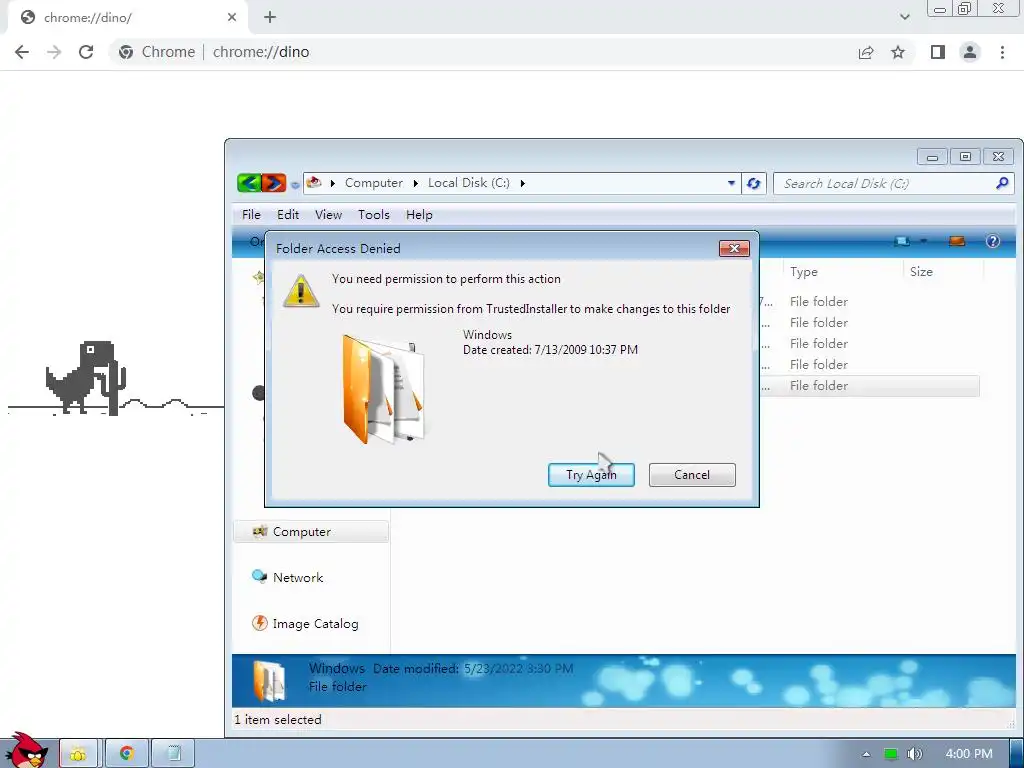Open recent locations dropdown beside nav arrows

(295, 185)
